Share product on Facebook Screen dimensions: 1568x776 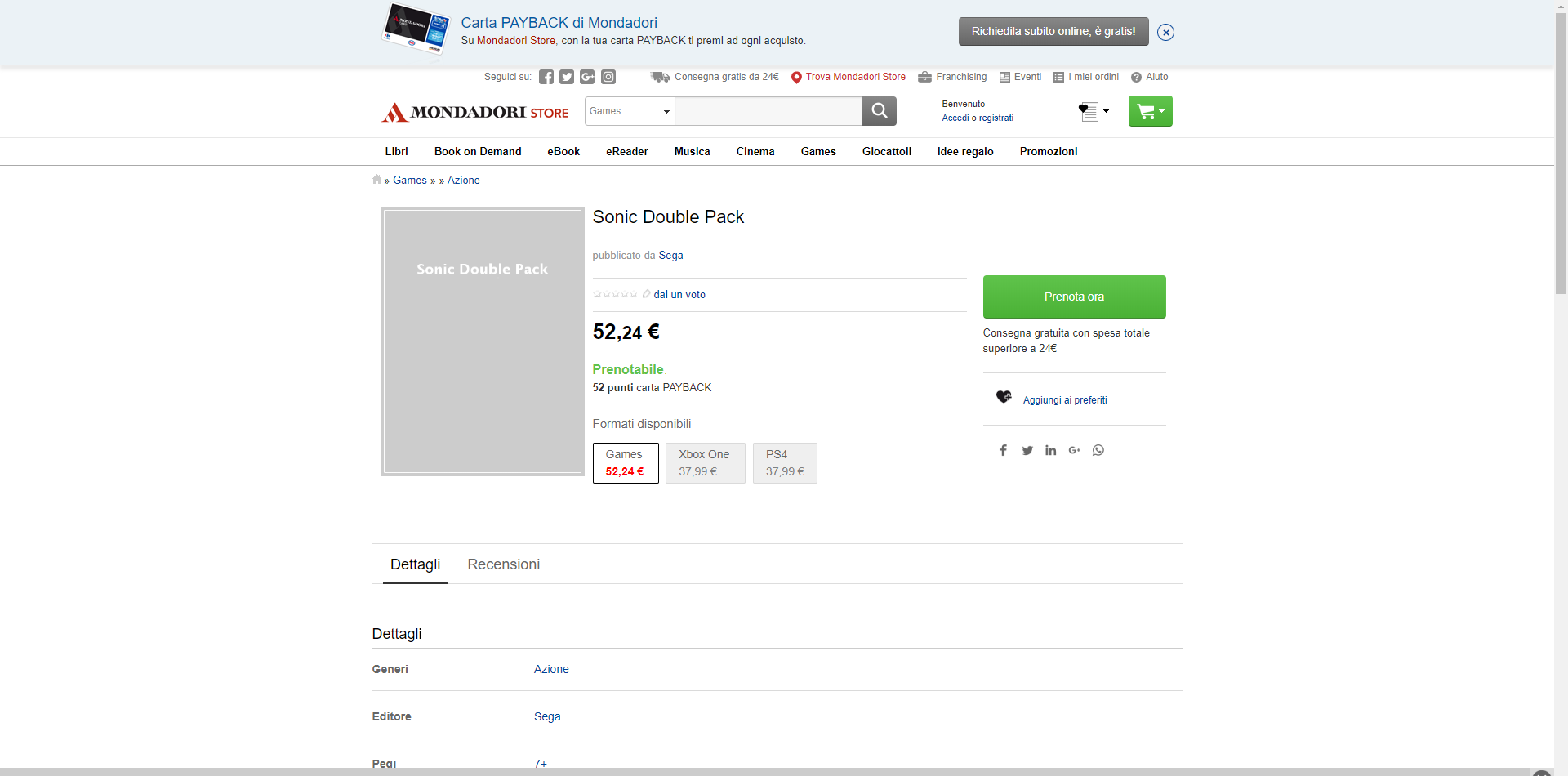coord(1003,450)
